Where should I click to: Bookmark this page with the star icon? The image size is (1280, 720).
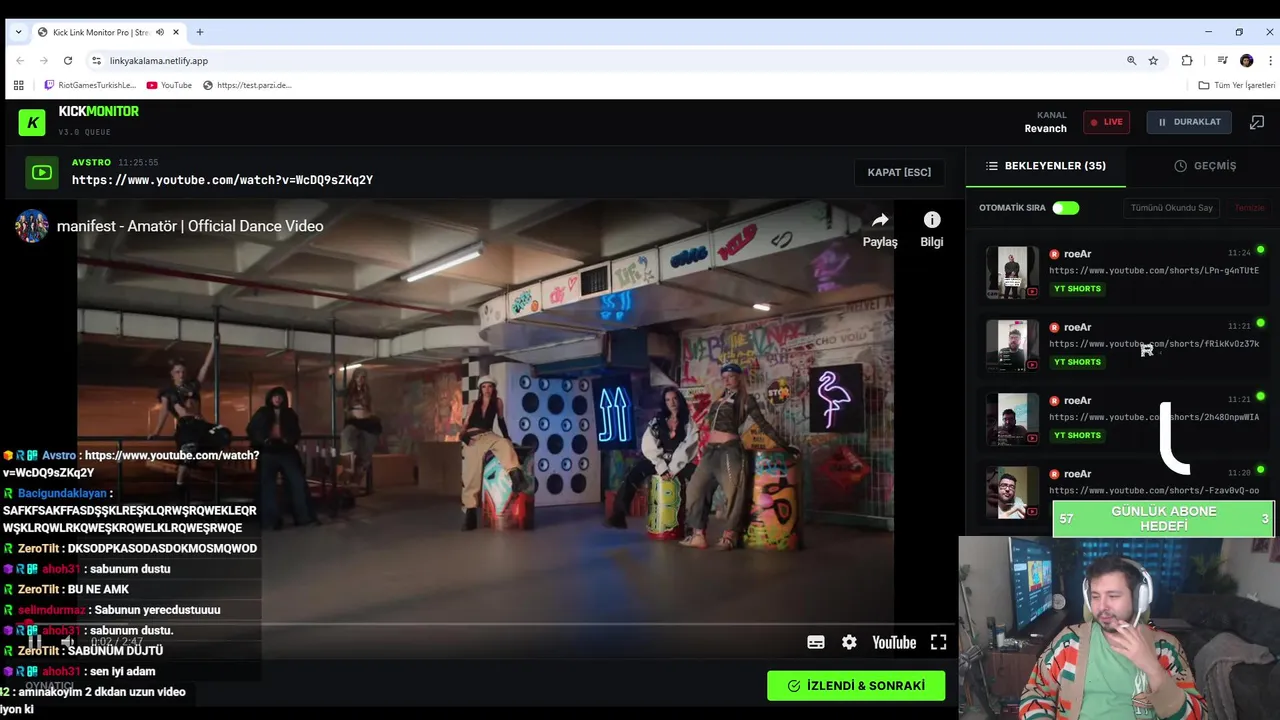(1153, 61)
